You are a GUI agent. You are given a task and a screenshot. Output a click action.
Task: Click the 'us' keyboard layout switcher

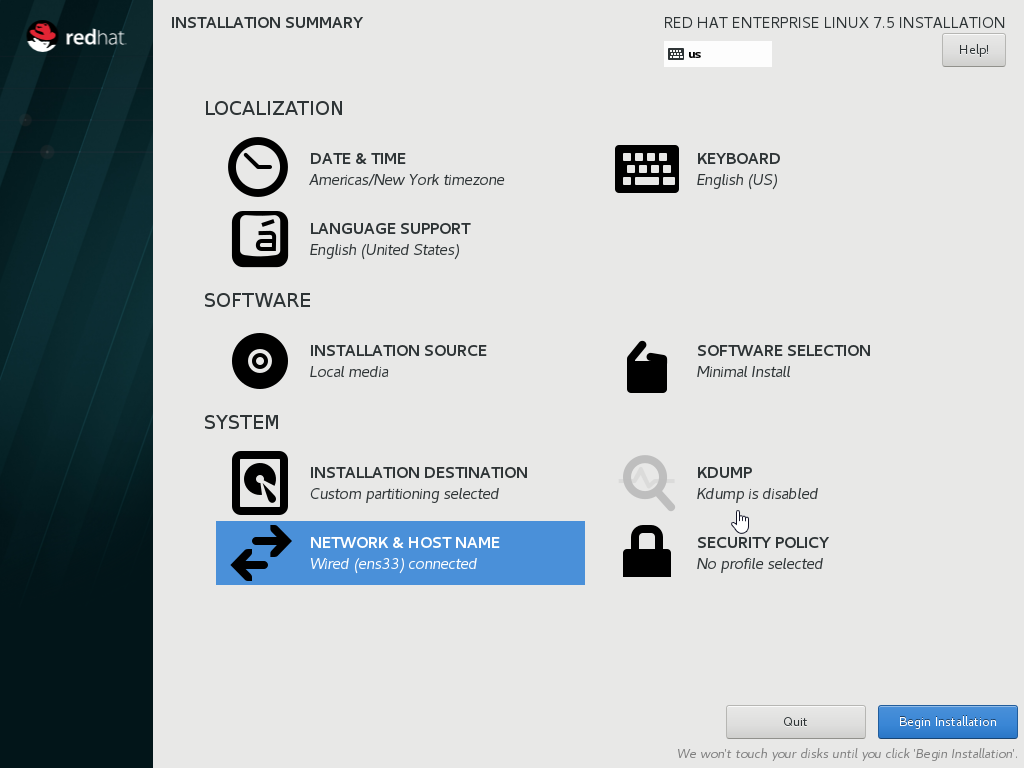click(717, 53)
